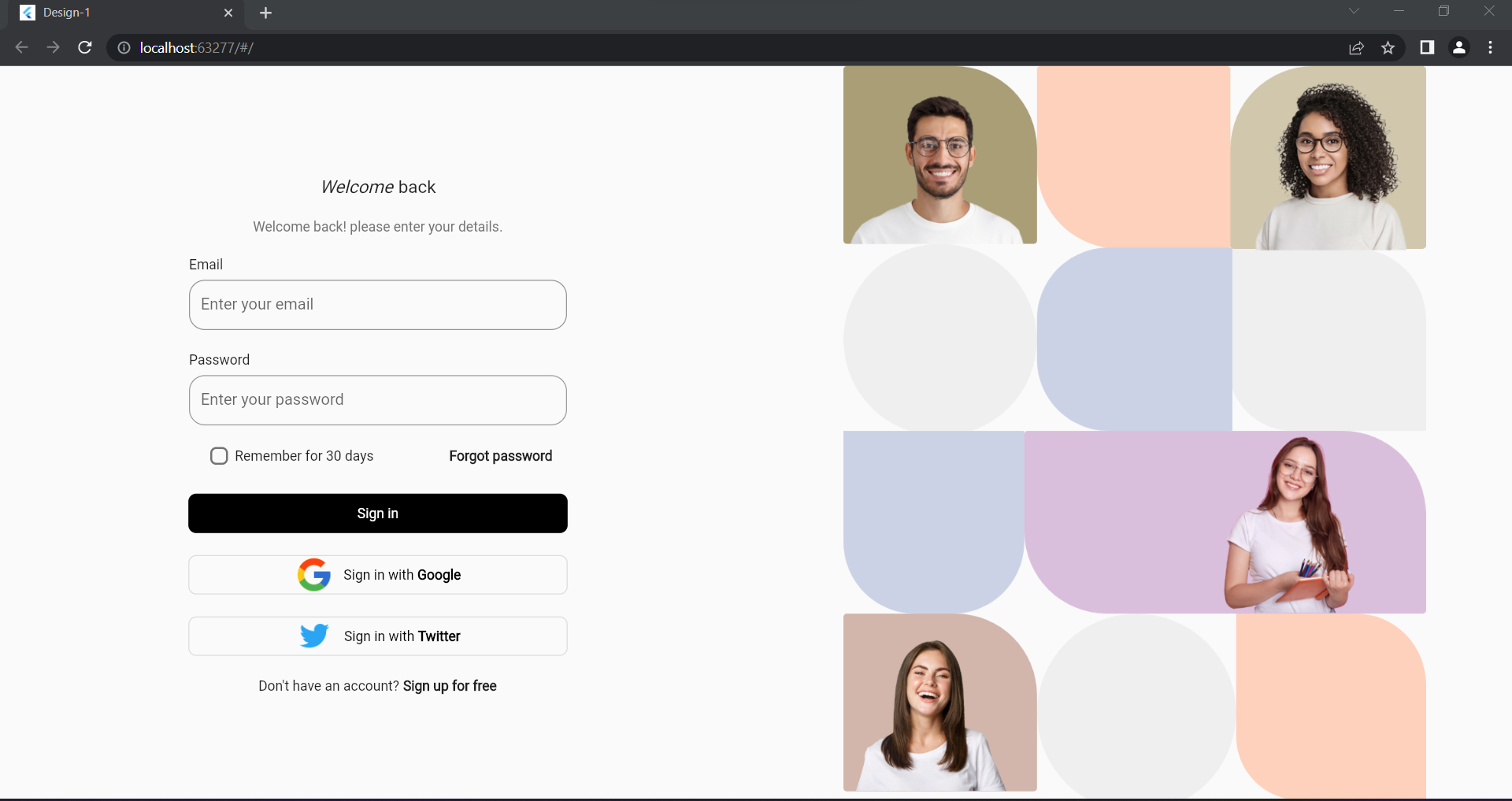This screenshot has height=801, width=1512.
Task: Click the site information icon in address bar
Action: pos(124,47)
